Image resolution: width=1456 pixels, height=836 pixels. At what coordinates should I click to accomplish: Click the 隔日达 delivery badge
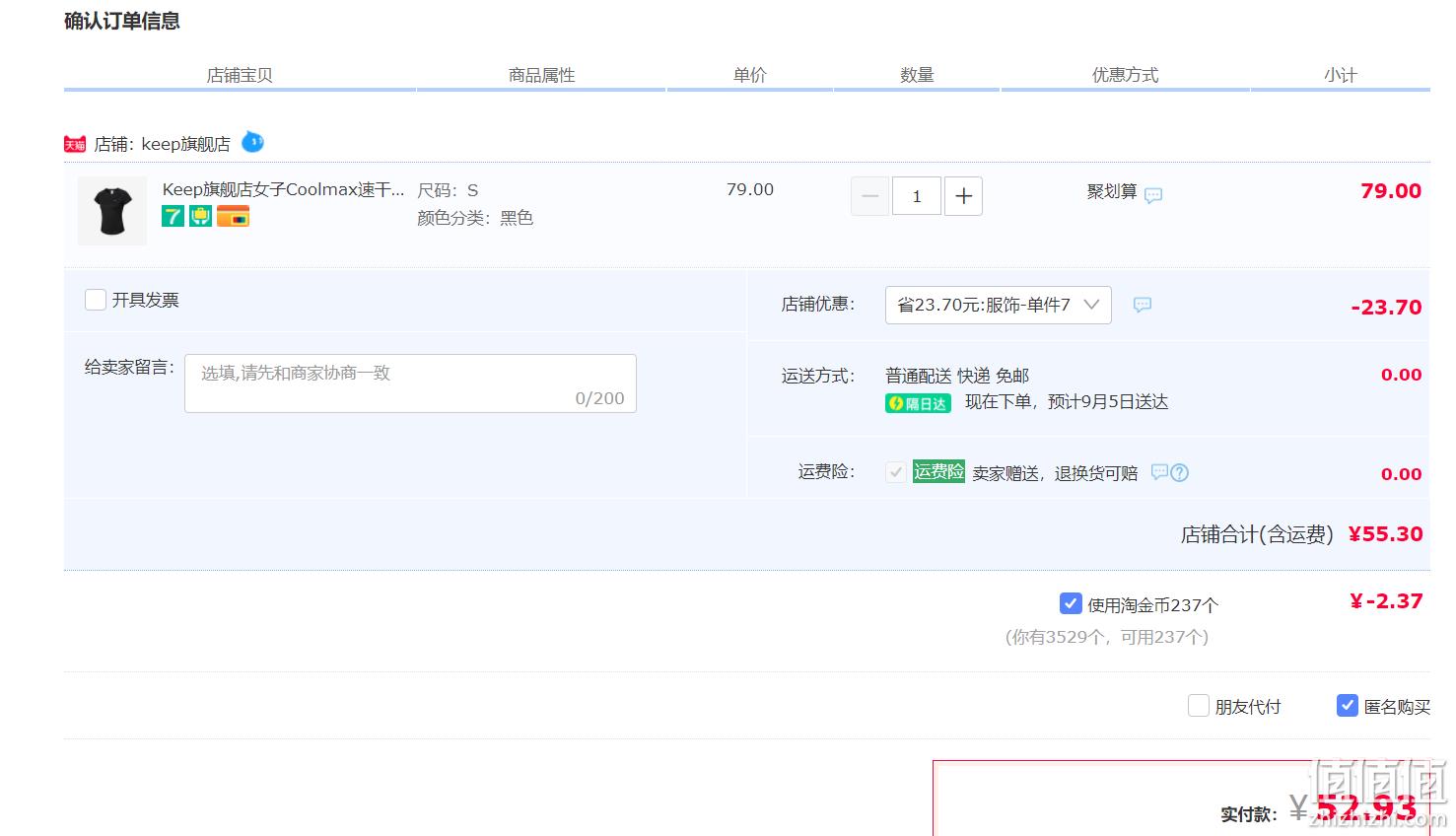point(918,403)
